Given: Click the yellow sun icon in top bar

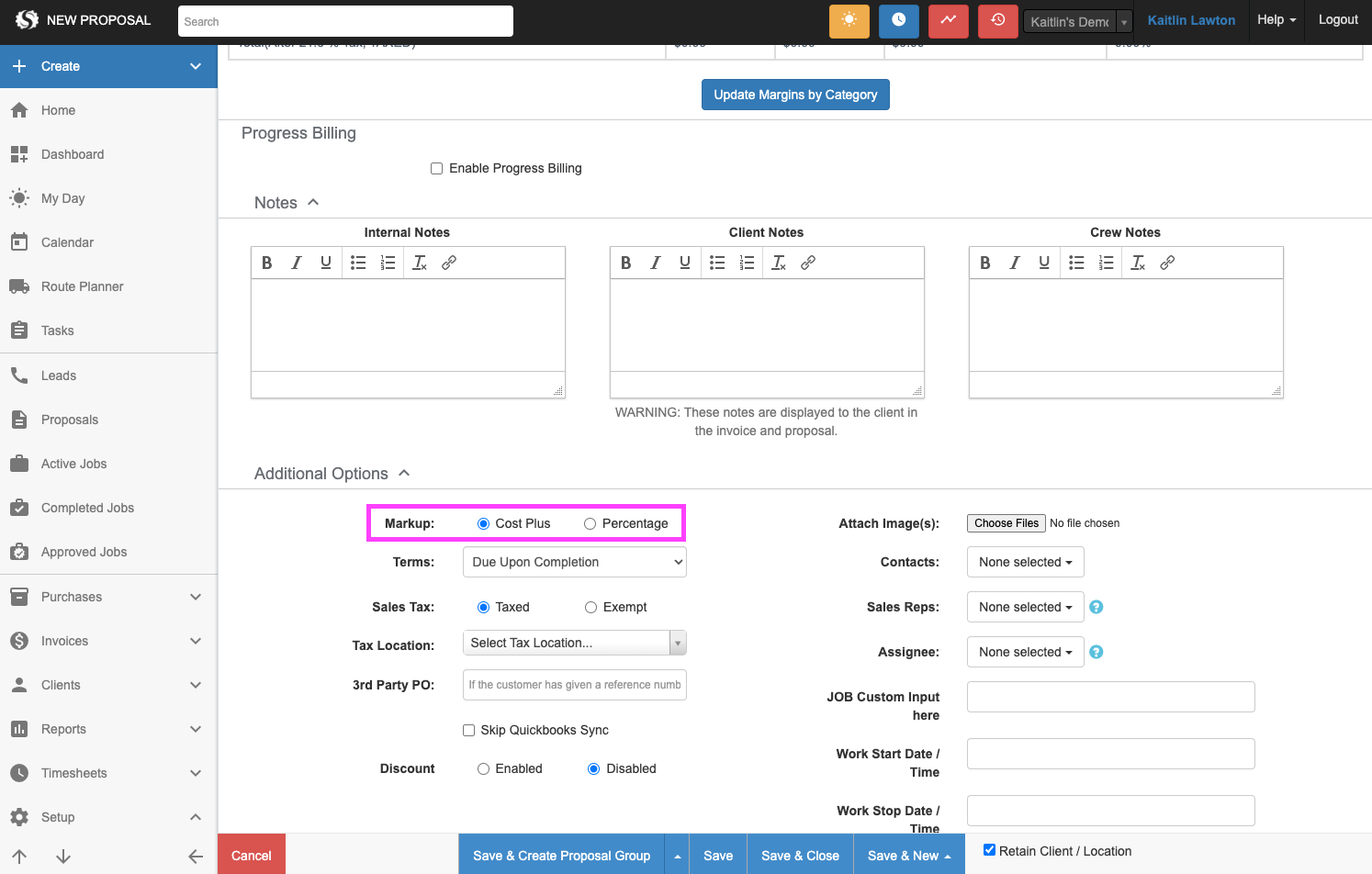Looking at the screenshot, I should point(849,21).
